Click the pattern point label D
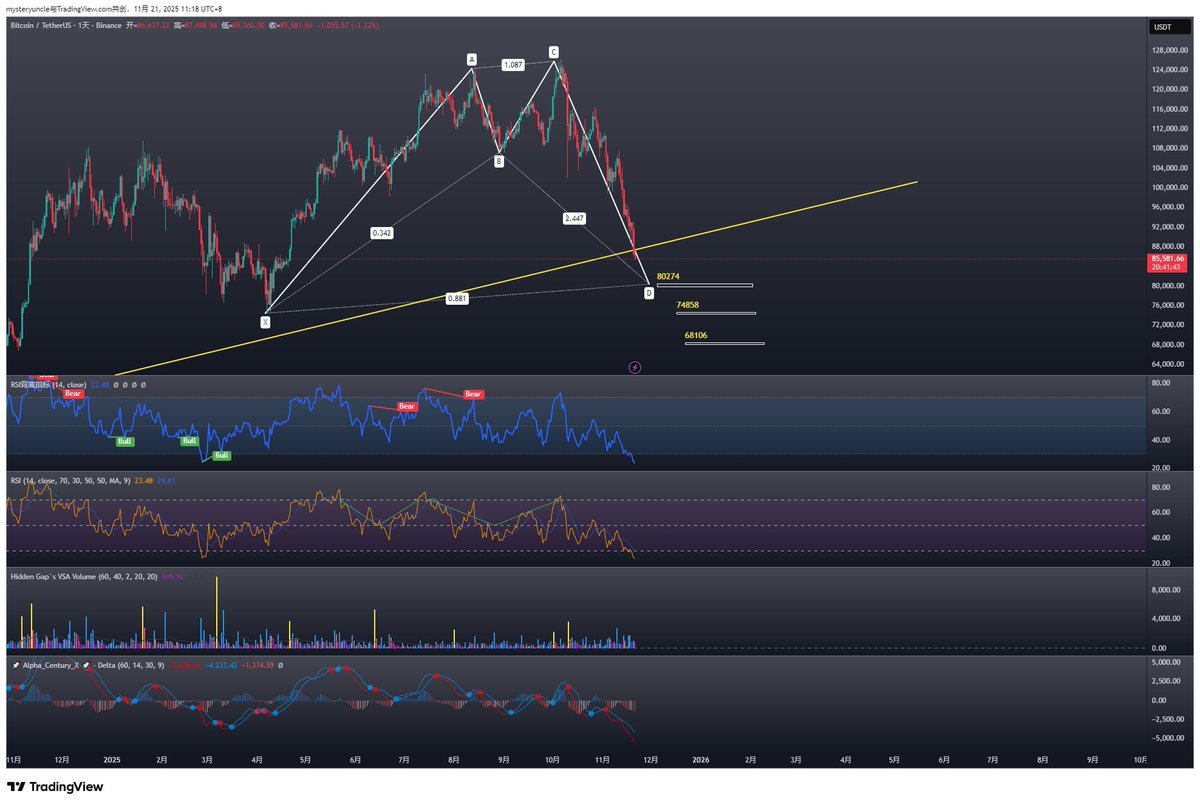 point(649,293)
